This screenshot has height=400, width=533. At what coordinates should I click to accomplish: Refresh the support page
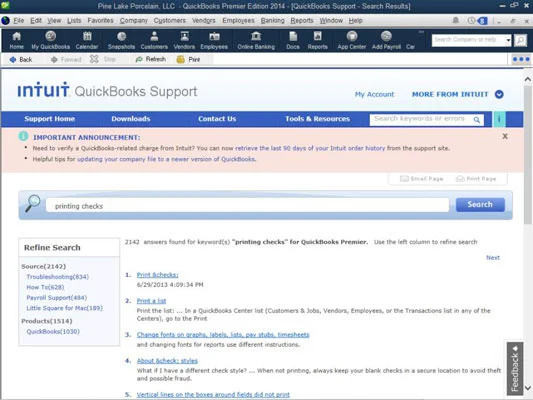coord(151,59)
